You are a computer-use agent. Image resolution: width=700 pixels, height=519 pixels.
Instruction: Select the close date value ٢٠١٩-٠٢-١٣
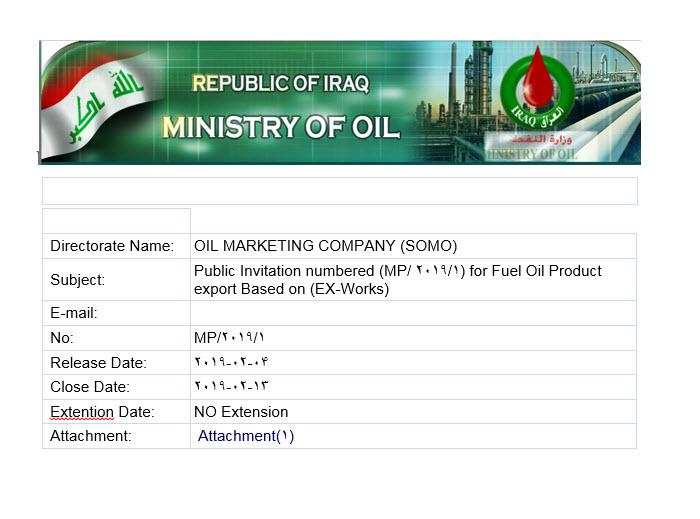231,386
